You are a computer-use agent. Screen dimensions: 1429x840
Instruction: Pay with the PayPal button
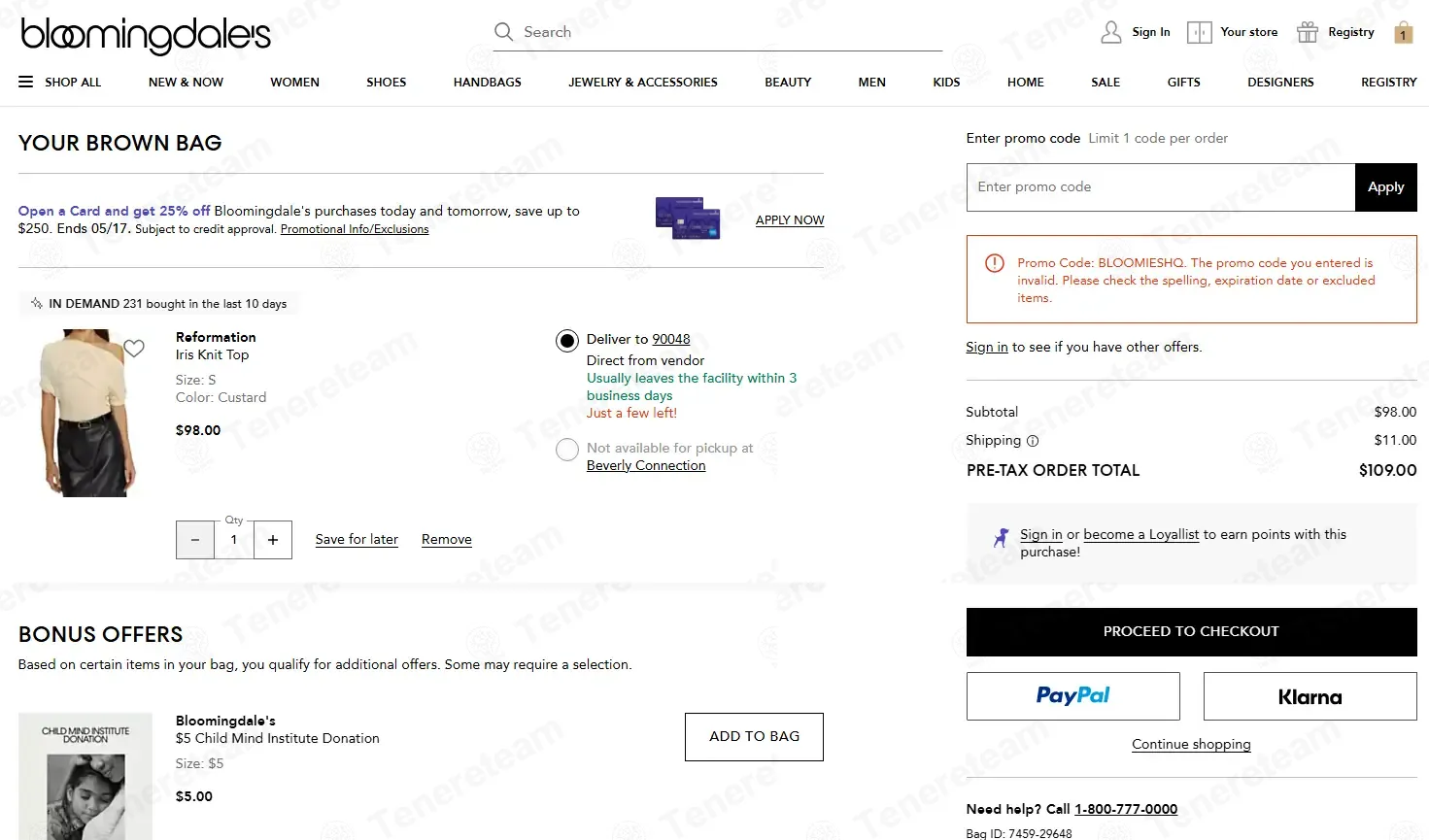coord(1072,696)
